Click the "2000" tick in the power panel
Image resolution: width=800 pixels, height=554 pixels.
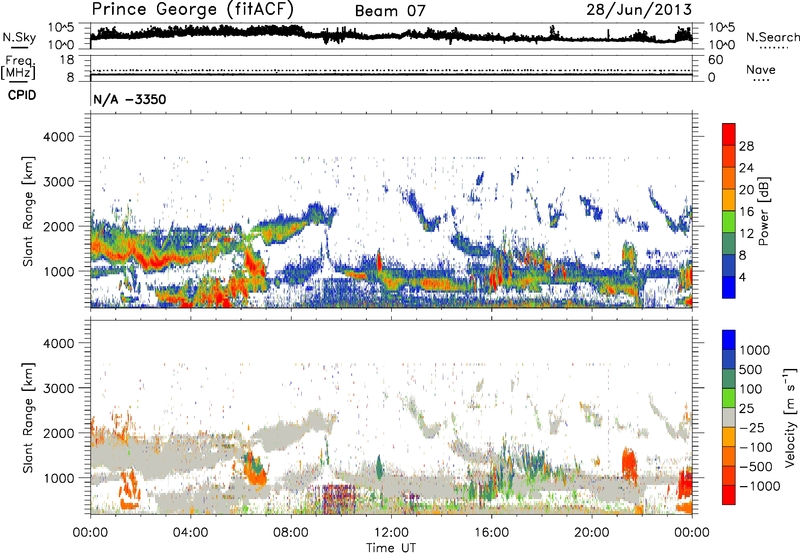coord(59,226)
